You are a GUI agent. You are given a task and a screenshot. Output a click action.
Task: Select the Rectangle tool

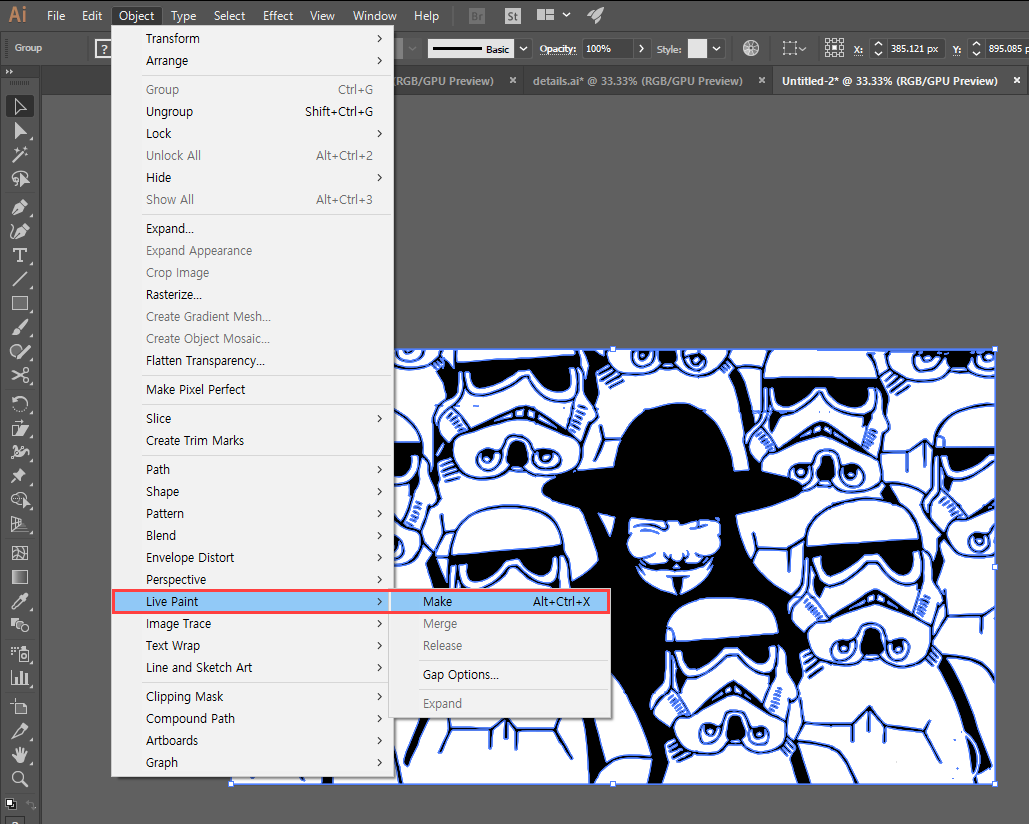click(20, 303)
